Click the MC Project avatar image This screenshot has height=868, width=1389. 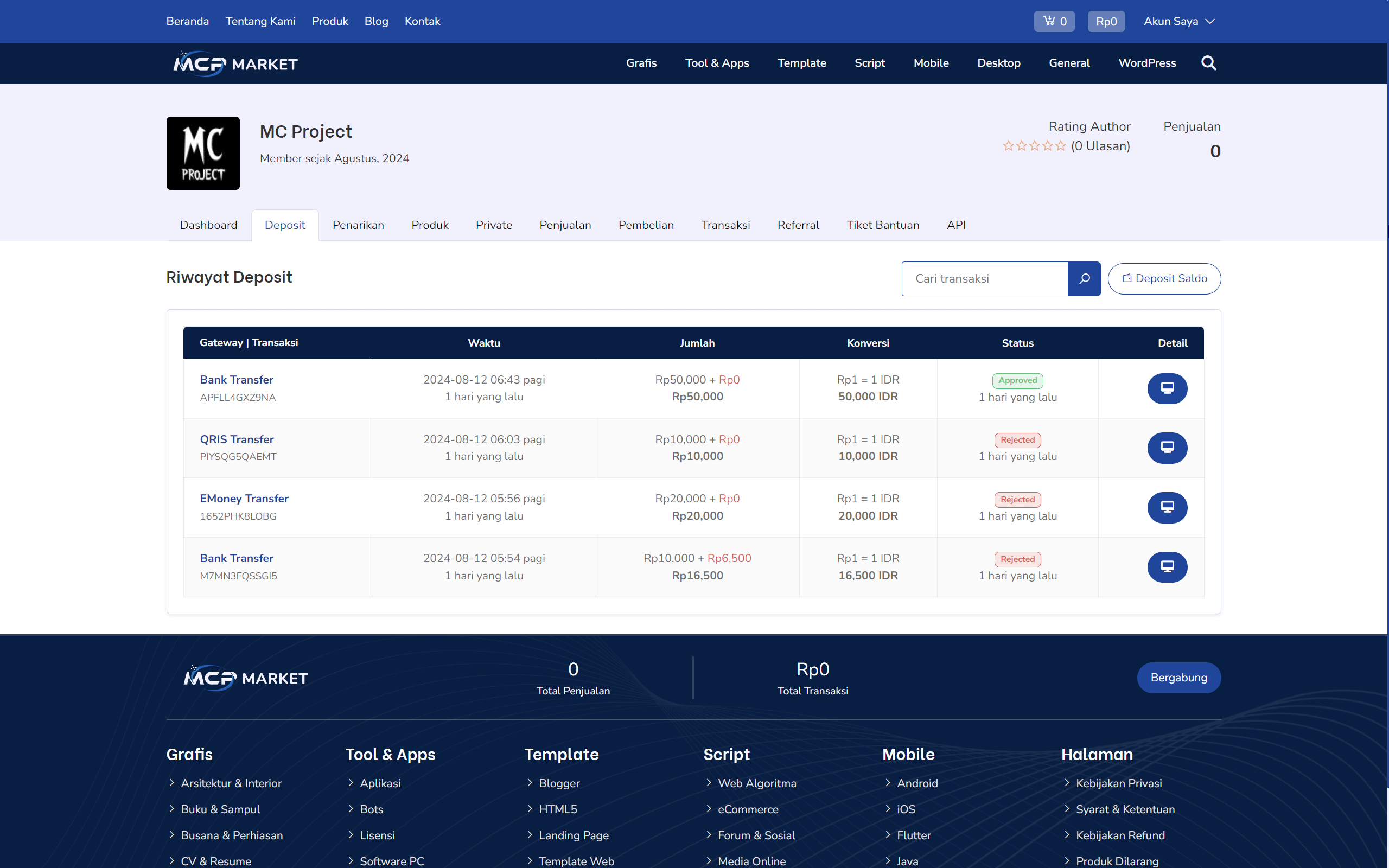pos(203,152)
